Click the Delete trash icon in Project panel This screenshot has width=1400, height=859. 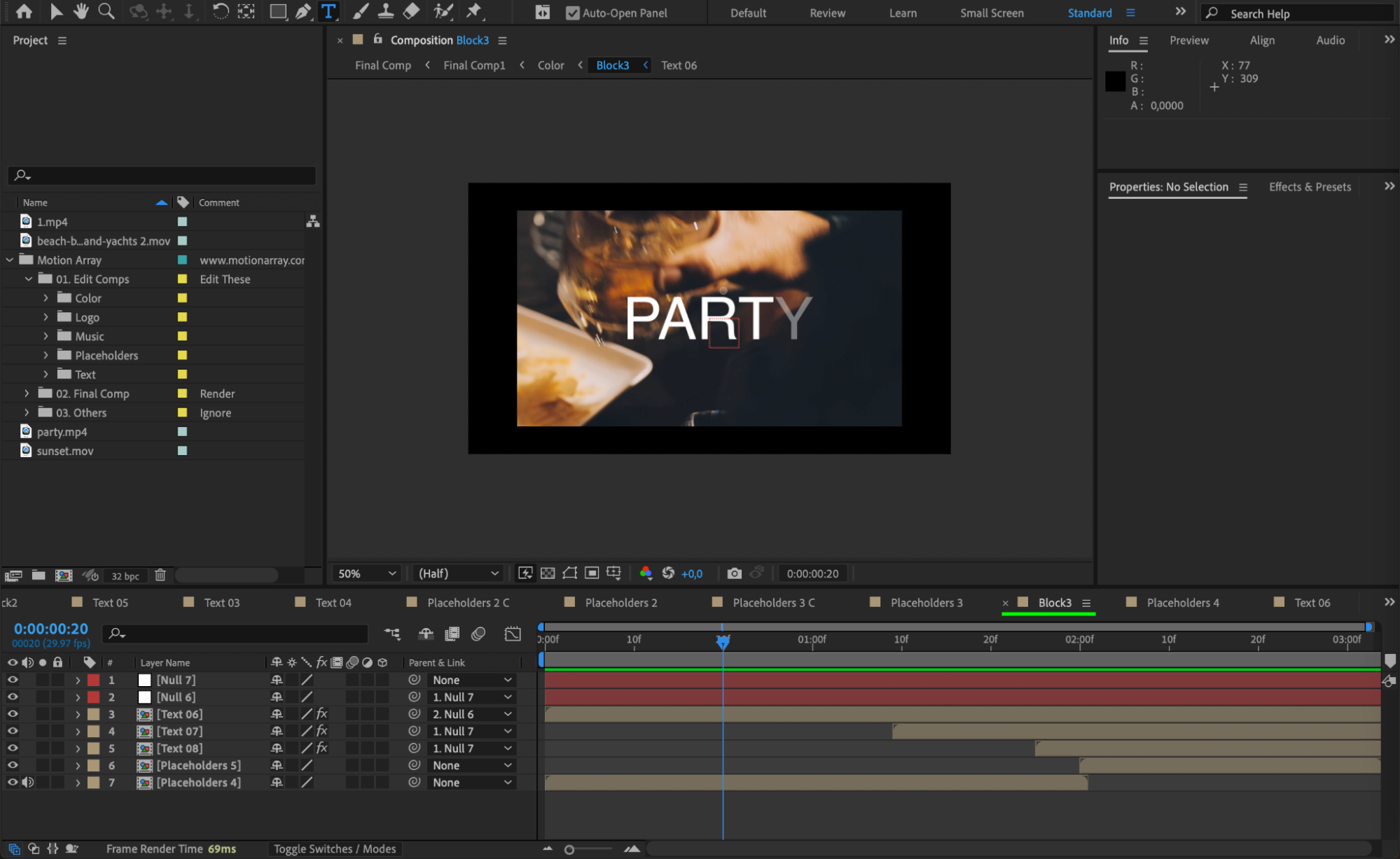[x=160, y=575]
